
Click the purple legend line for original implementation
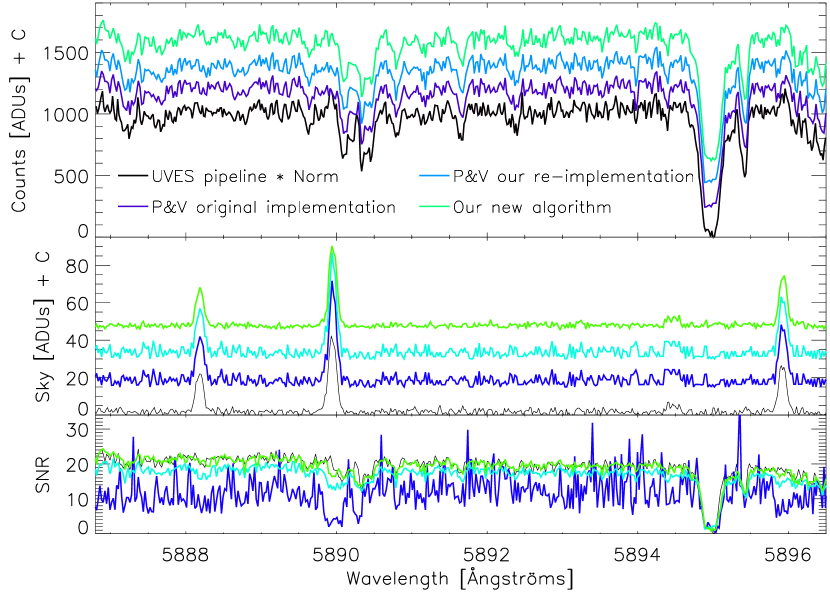133,206
